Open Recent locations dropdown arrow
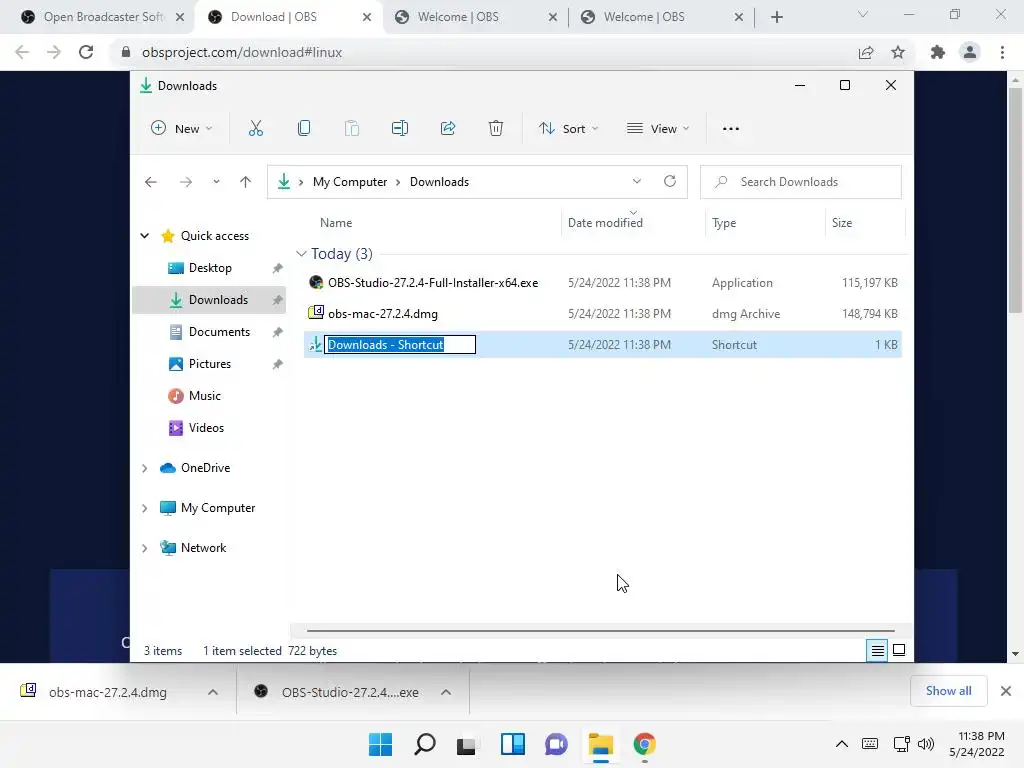This screenshot has height=768, width=1024. click(x=216, y=182)
